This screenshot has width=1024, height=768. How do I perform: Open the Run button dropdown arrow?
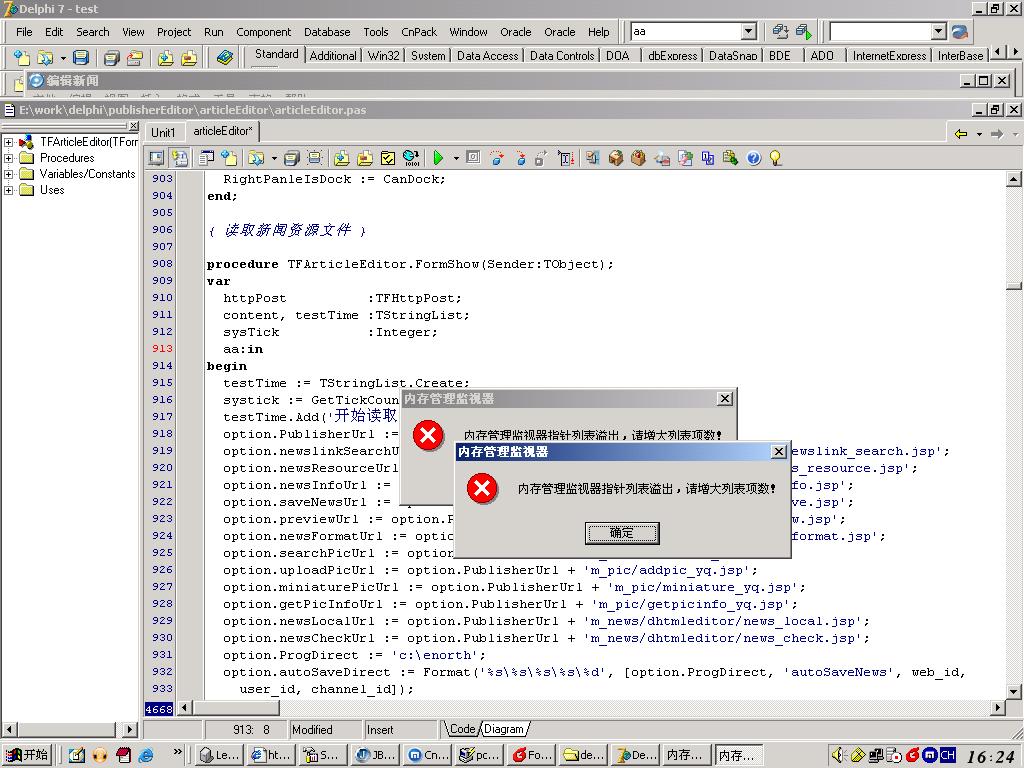click(x=456, y=158)
